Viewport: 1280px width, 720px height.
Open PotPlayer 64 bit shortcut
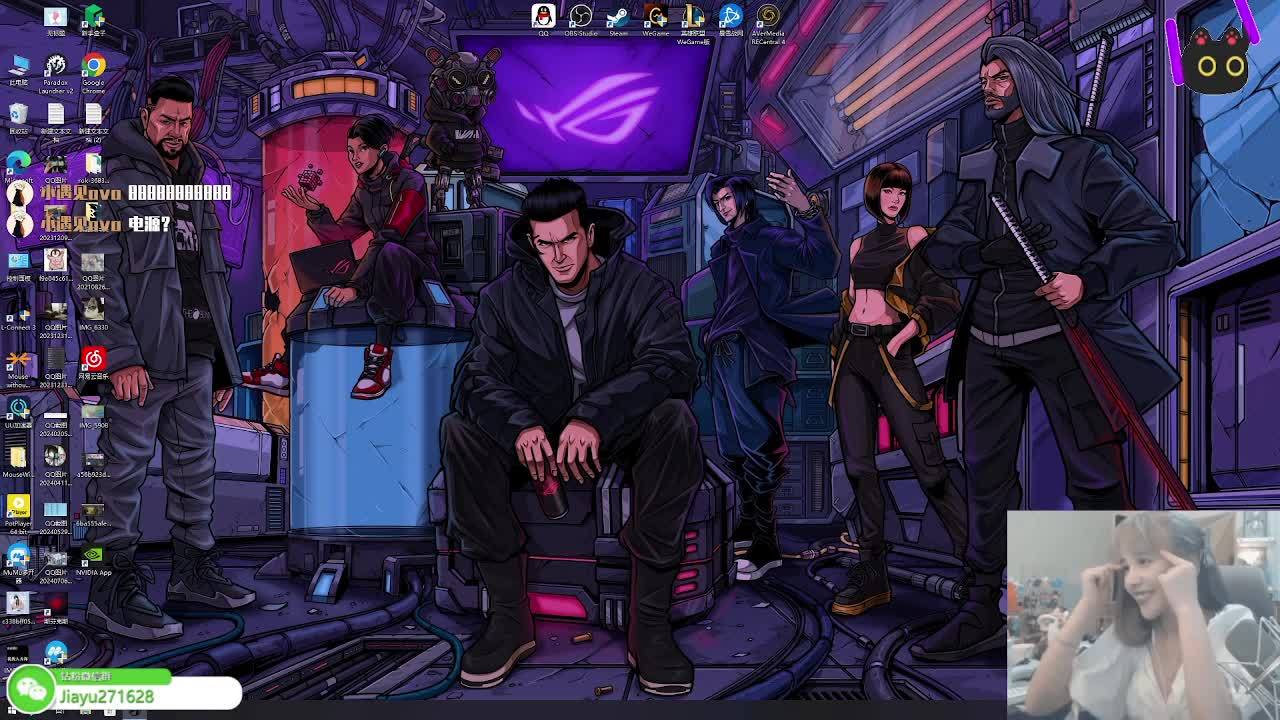[x=18, y=508]
